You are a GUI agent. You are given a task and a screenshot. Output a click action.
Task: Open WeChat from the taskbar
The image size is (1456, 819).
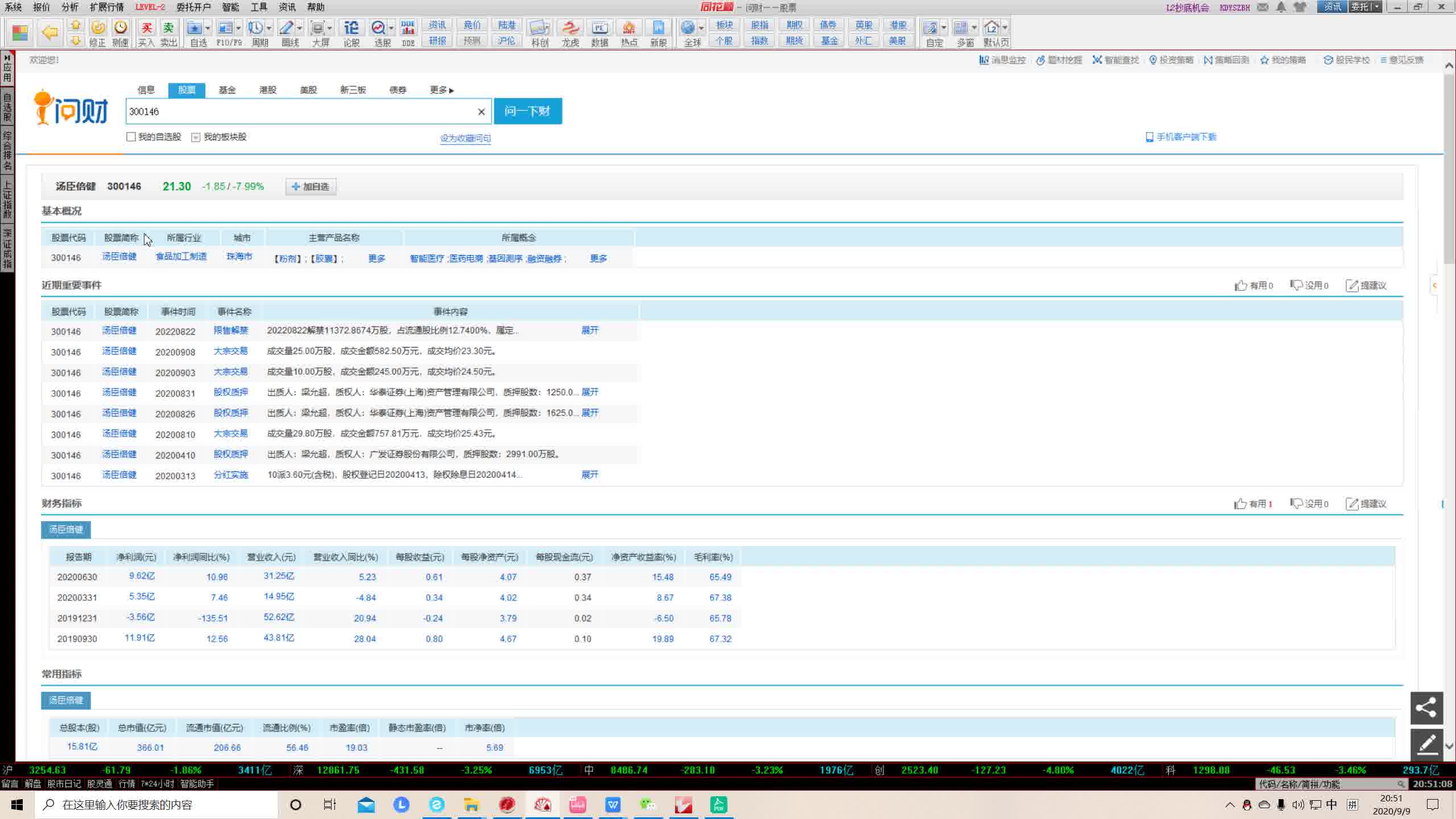(648, 805)
